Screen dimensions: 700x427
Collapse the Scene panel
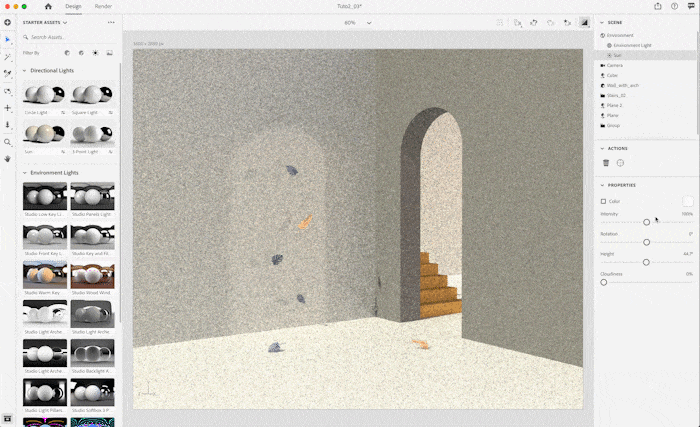pos(601,21)
